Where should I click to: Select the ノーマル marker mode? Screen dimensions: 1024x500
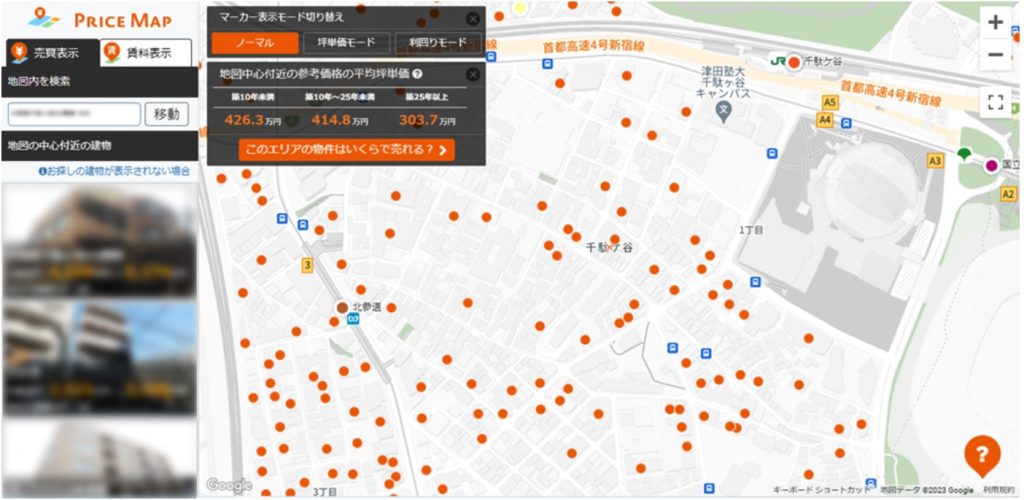pos(255,43)
